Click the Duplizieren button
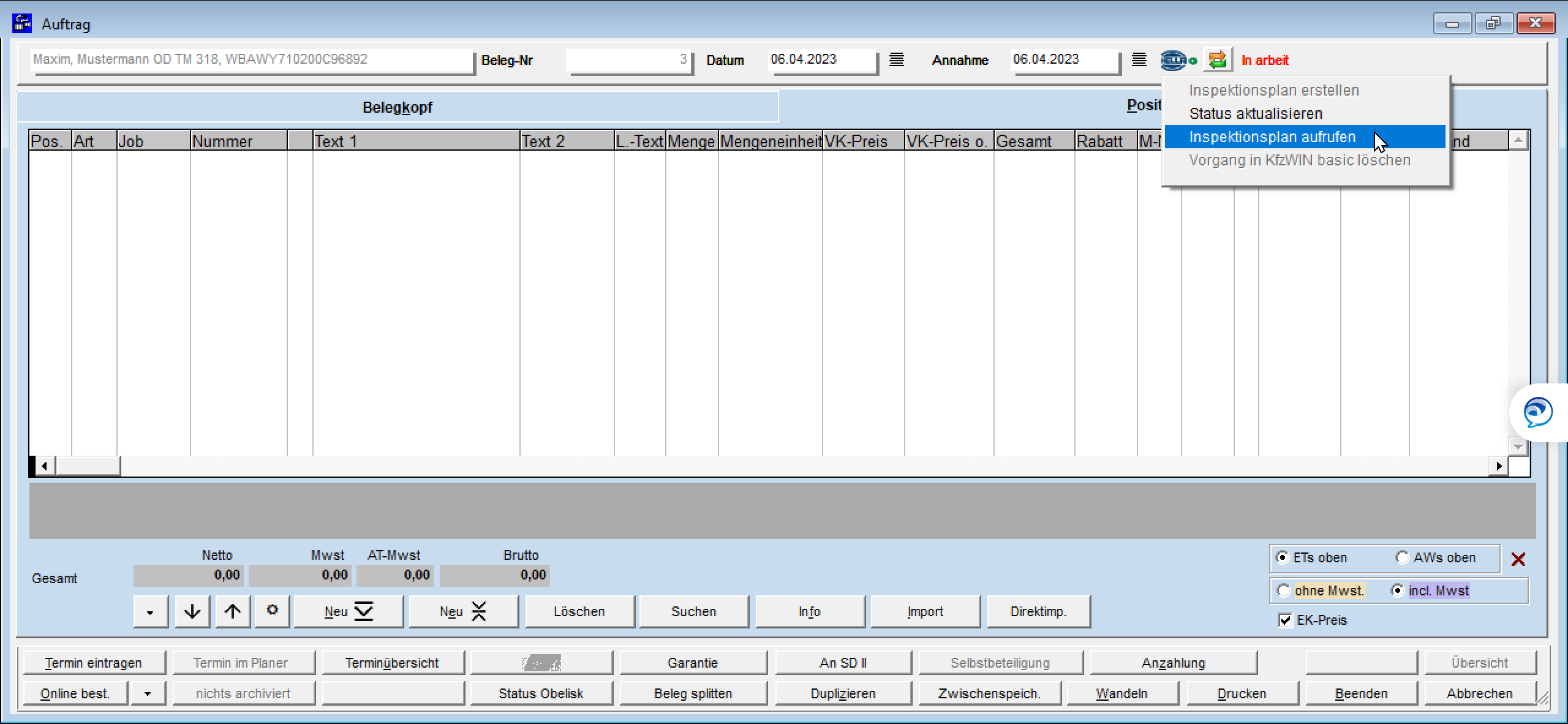 tap(843, 693)
